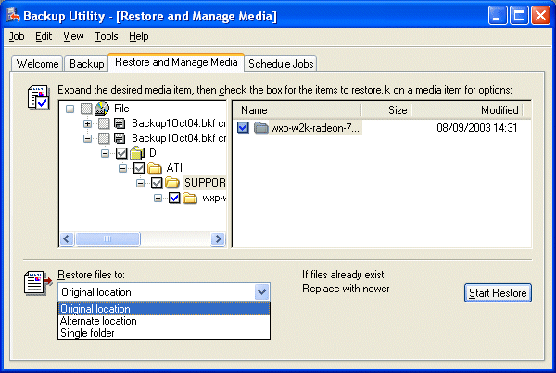Sort file list by Size column

386,110
